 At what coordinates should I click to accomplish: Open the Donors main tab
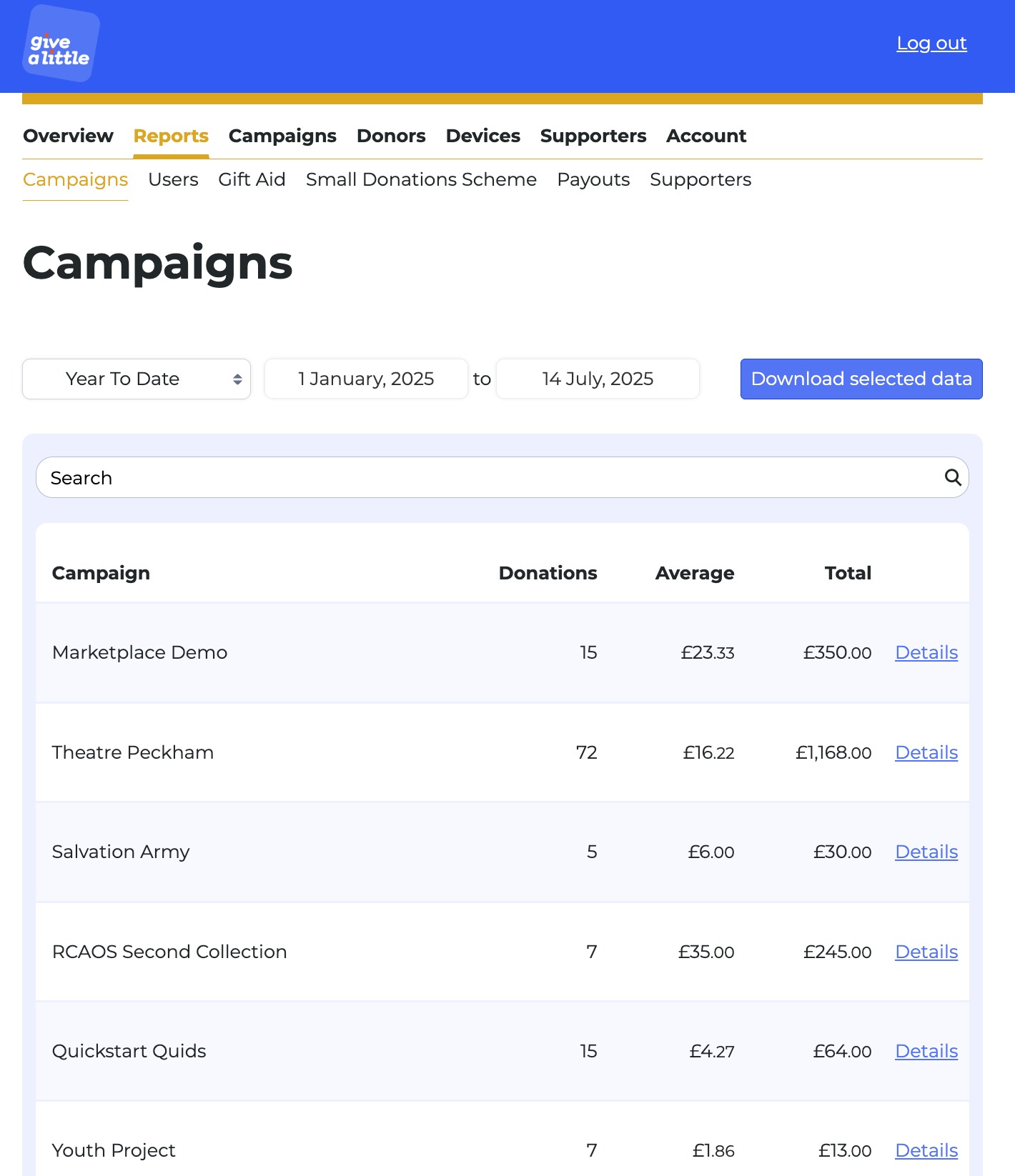click(391, 136)
